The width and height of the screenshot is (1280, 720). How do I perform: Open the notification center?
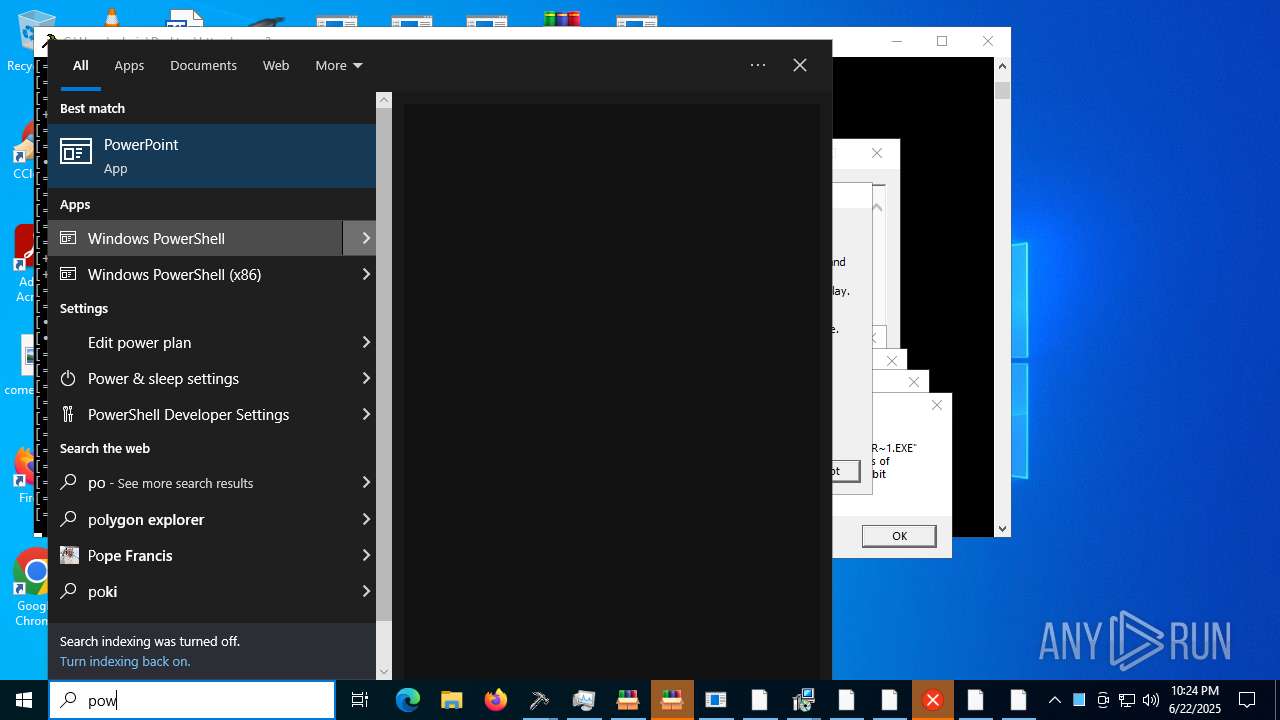1247,700
